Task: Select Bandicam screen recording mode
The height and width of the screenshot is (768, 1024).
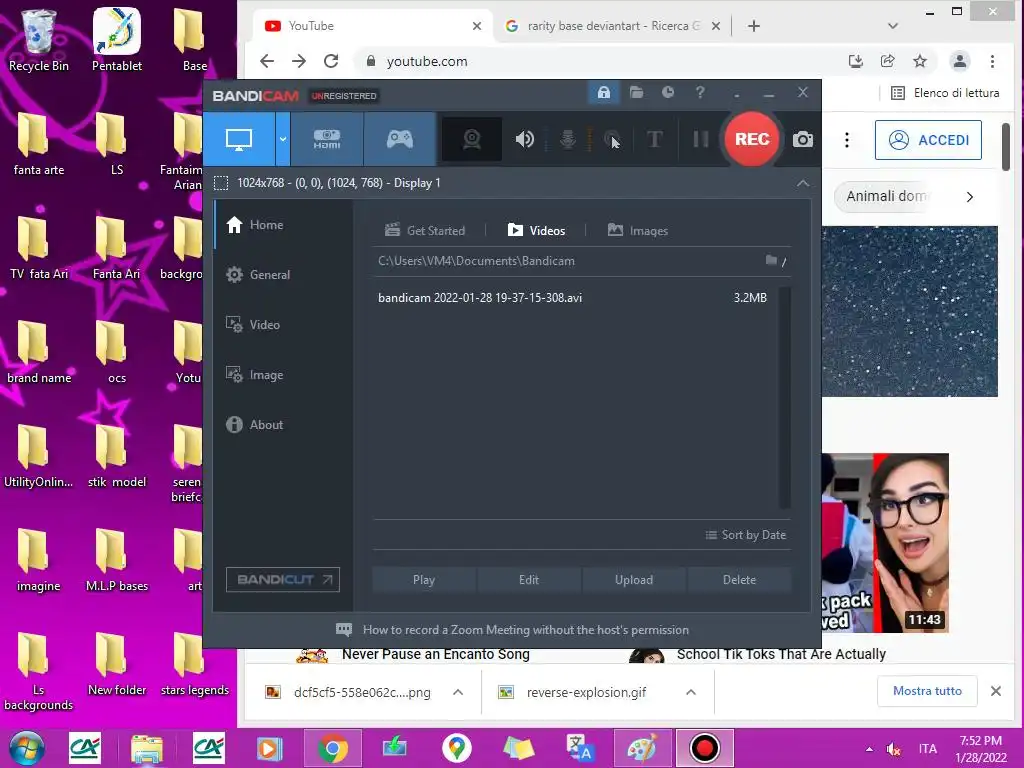Action: pos(239,139)
